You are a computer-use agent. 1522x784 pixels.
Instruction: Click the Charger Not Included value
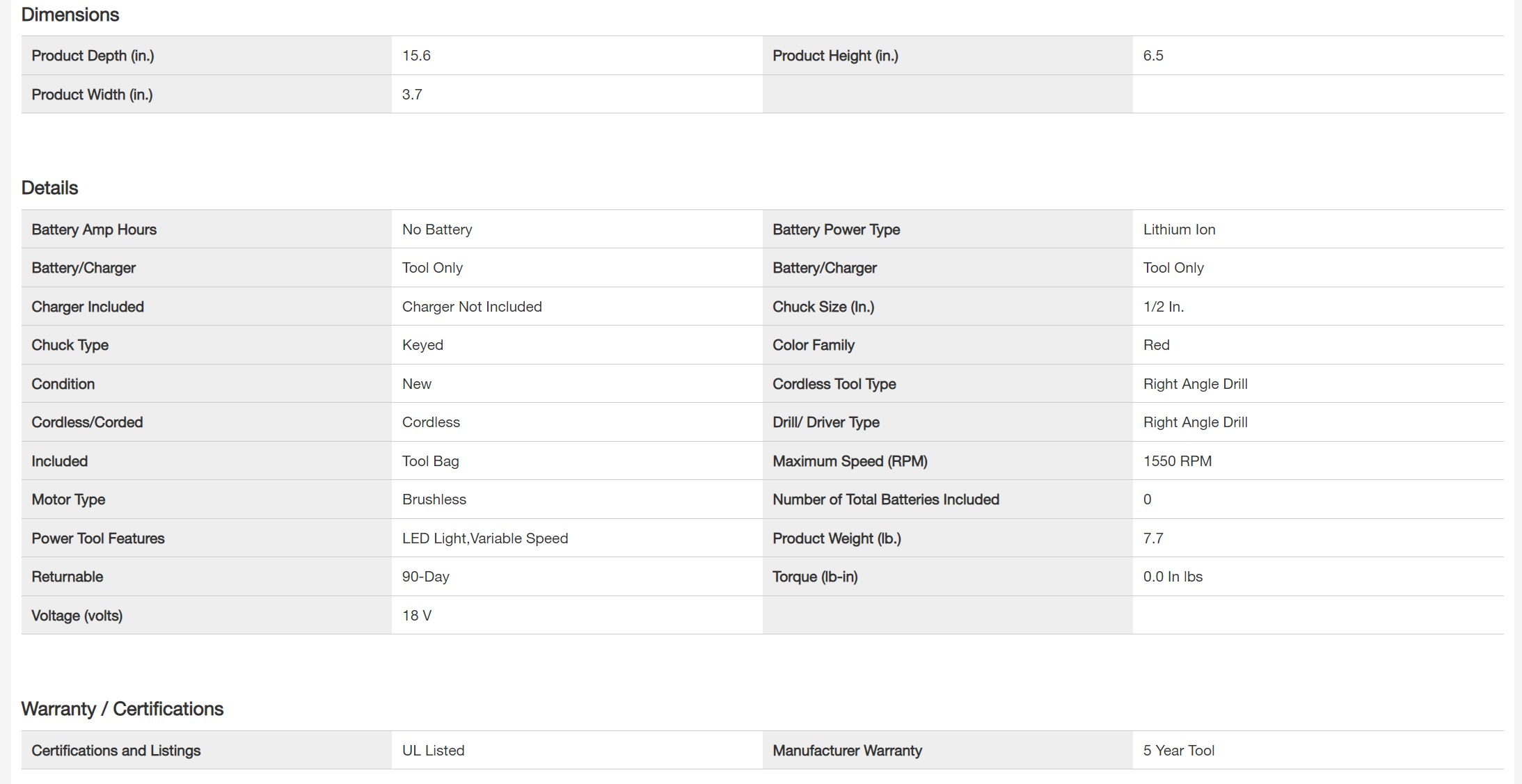click(x=472, y=307)
